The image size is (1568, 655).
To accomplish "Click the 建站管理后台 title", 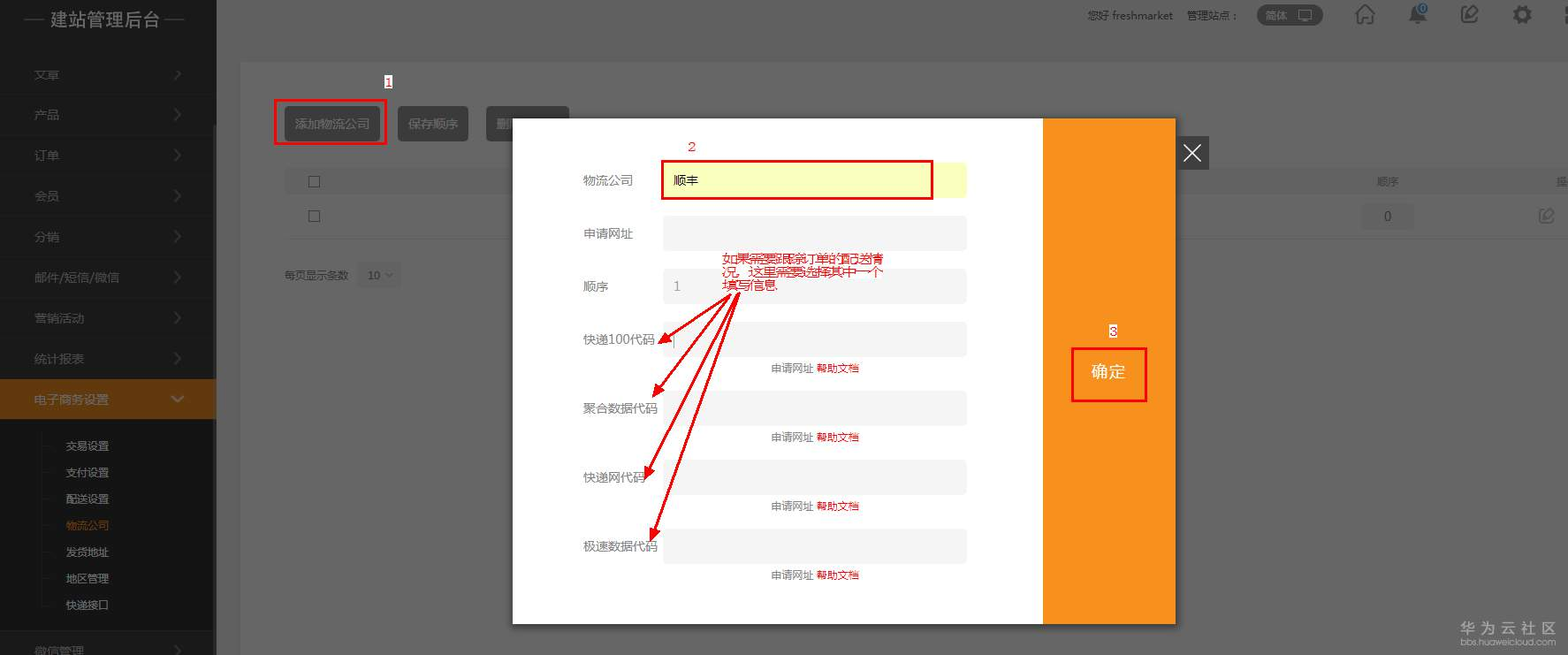I will (x=105, y=19).
